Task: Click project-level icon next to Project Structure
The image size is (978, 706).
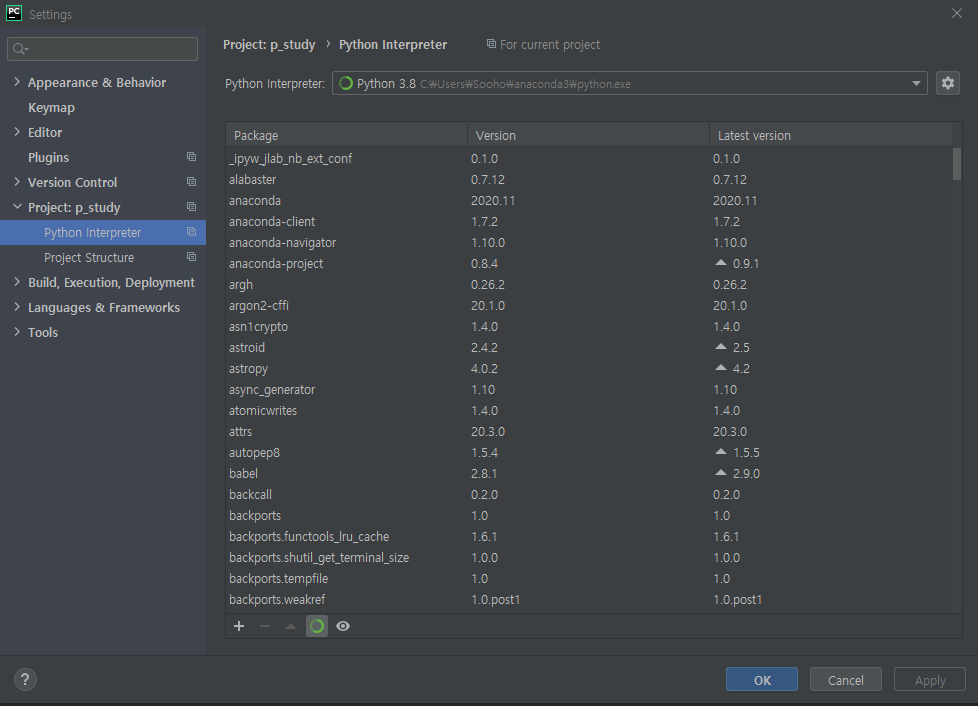Action: pyautogui.click(x=191, y=257)
